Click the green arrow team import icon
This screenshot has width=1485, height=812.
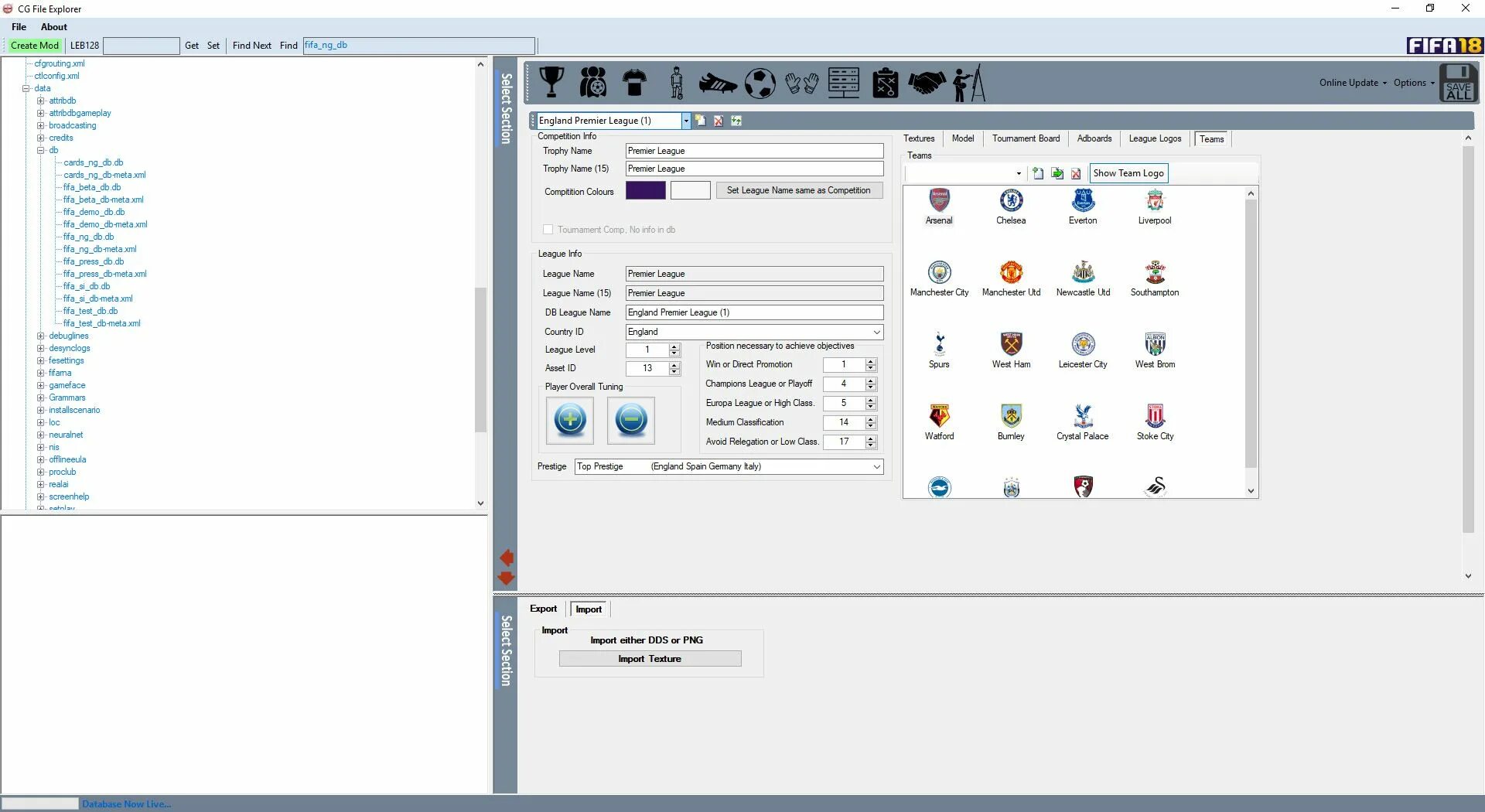click(1057, 173)
